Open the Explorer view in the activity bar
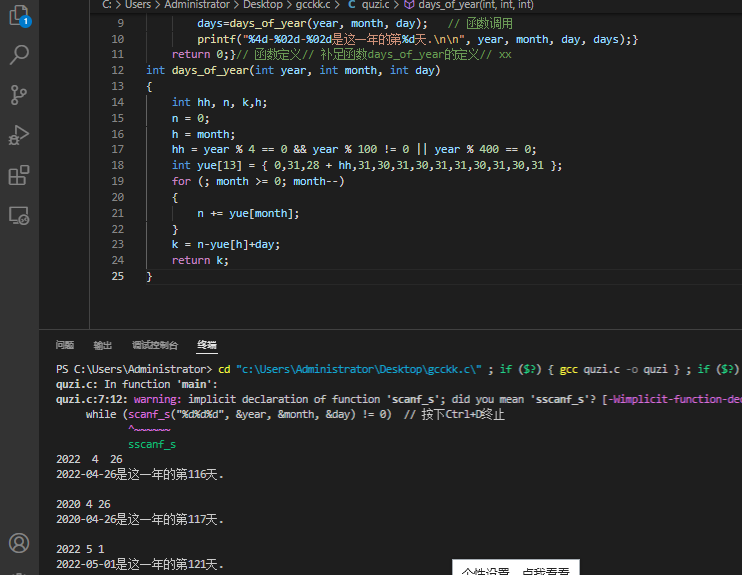 pos(19,16)
